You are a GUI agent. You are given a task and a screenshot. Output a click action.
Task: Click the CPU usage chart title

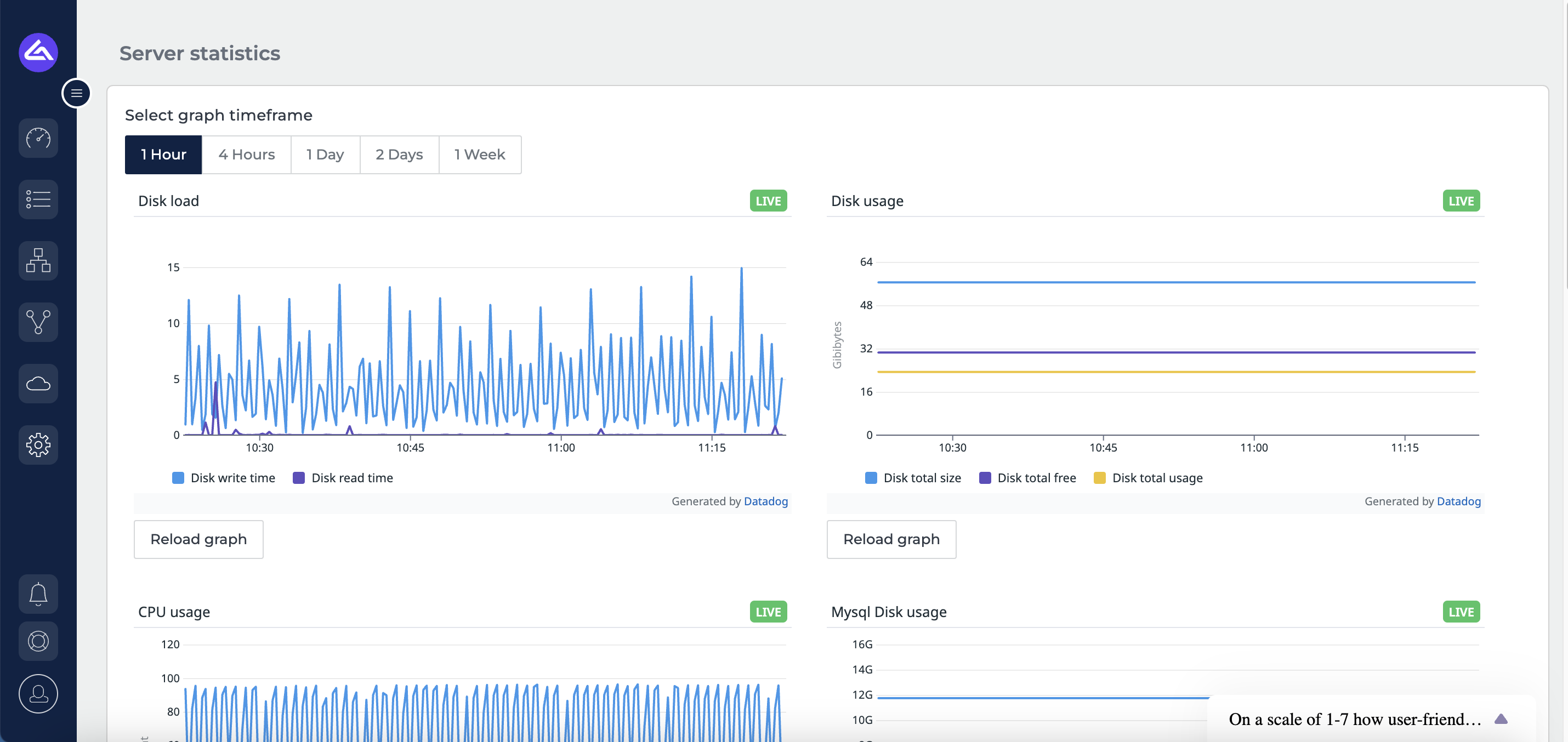pyautogui.click(x=174, y=612)
